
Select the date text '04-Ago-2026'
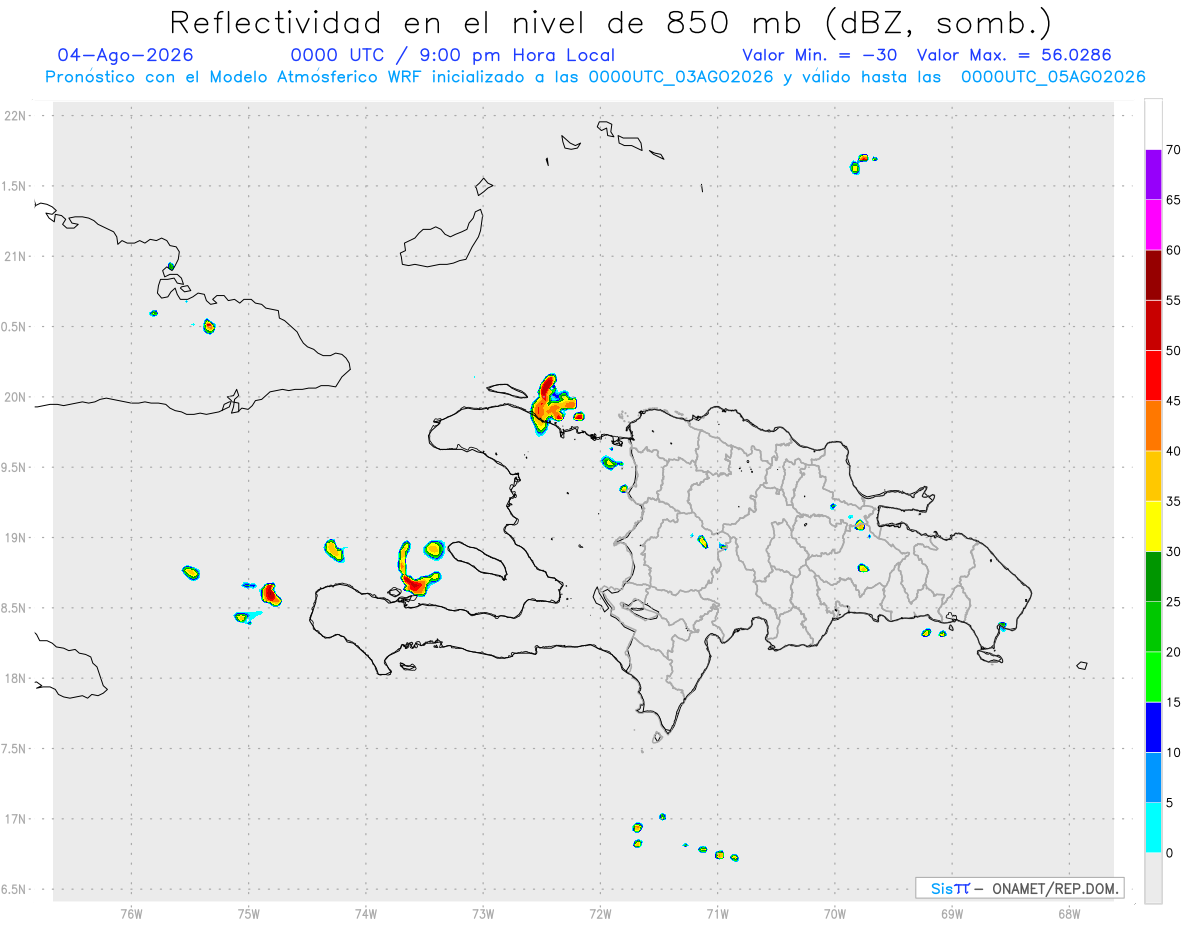pyautogui.click(x=126, y=55)
